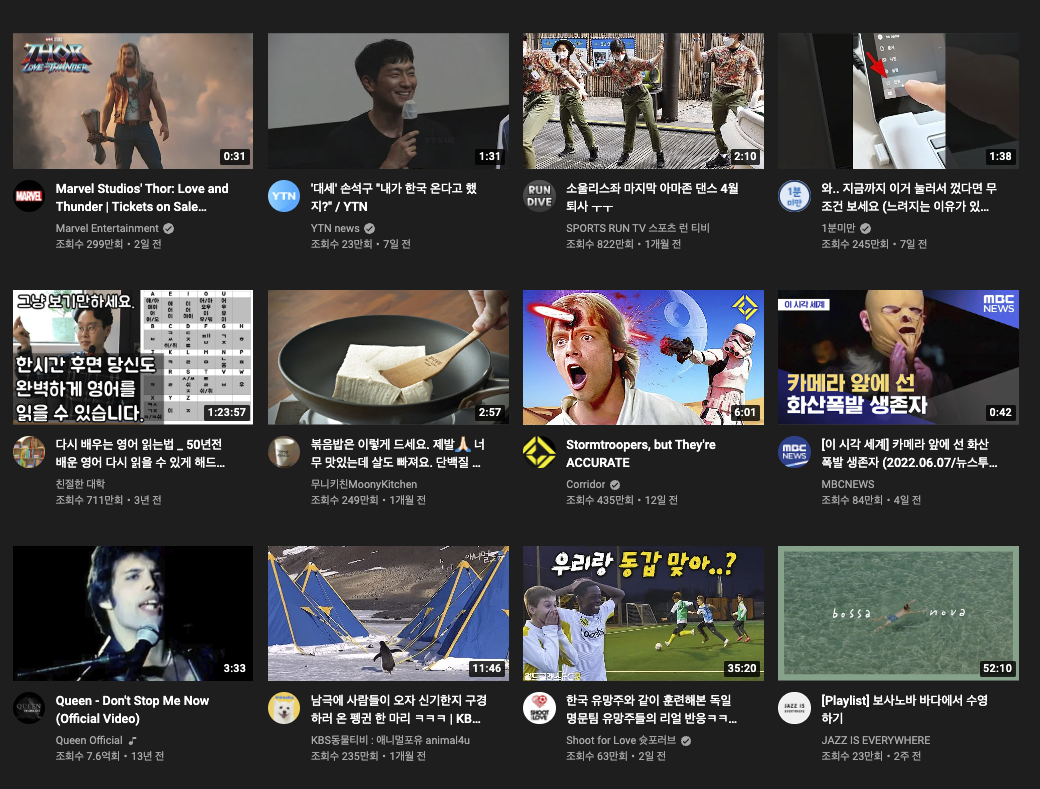Viewport: 1040px width, 789px height.
Task: Open title Marvel Studios' Thor: Love and Thunder
Action: point(142,198)
